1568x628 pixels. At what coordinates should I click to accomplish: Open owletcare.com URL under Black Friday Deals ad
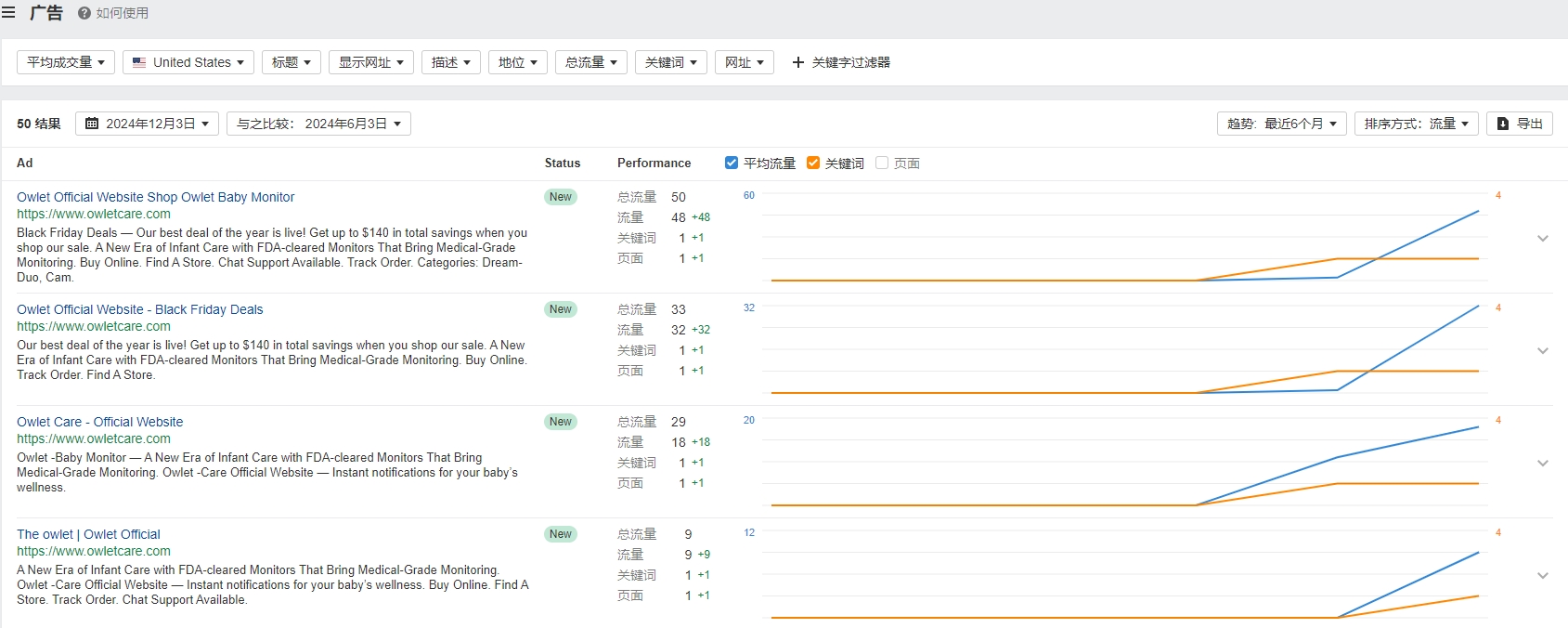pos(94,326)
